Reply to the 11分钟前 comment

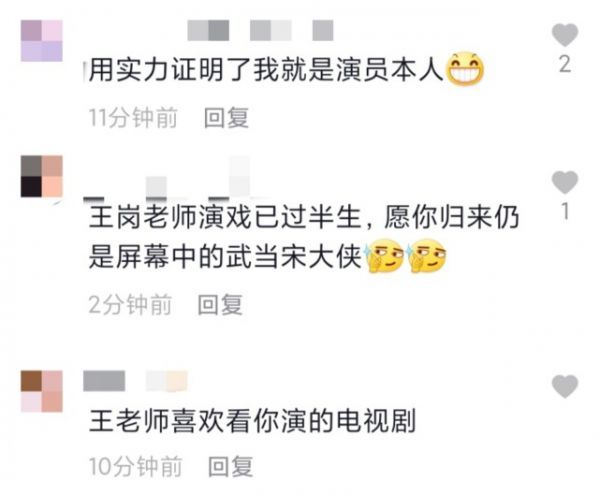(x=227, y=117)
